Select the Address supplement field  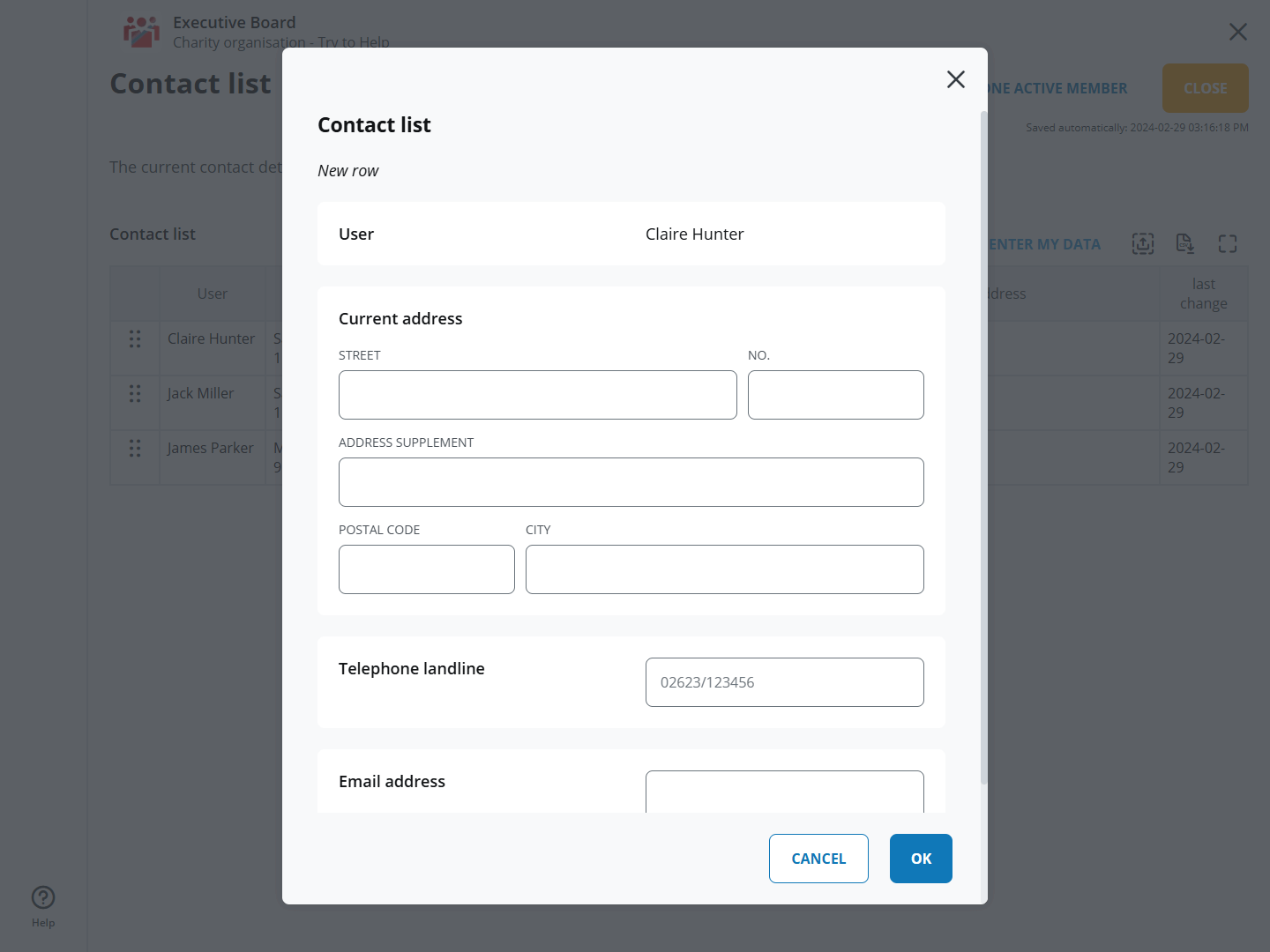point(631,482)
